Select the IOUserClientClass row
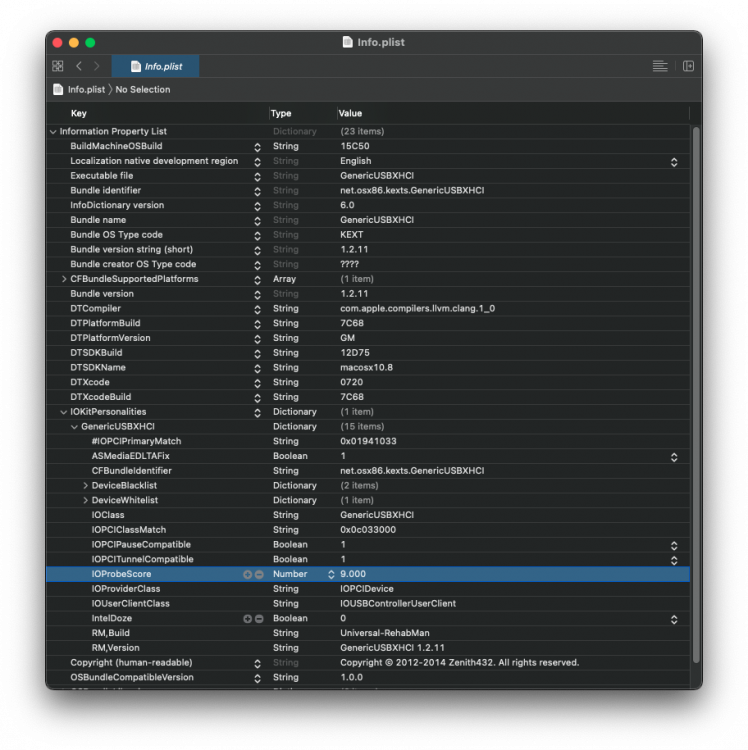The height and width of the screenshot is (750, 748). pyautogui.click(x=368, y=604)
